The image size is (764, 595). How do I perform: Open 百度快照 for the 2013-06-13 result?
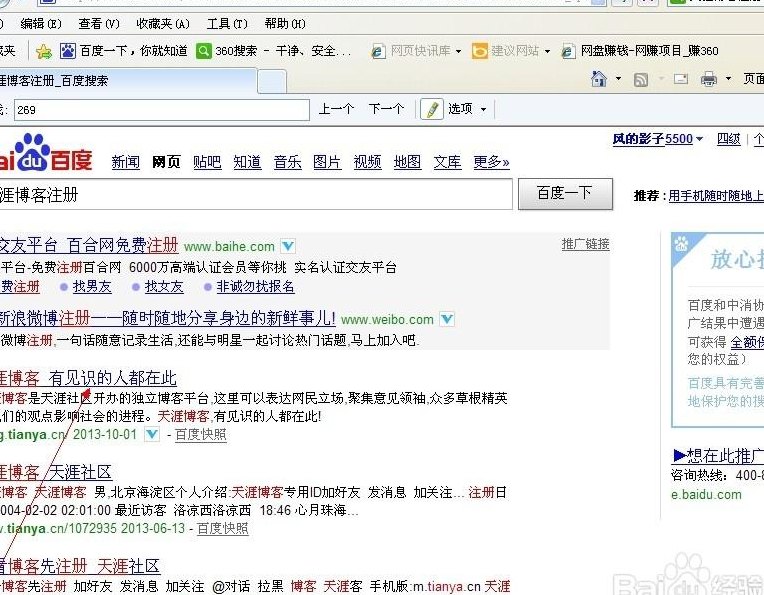point(223,529)
